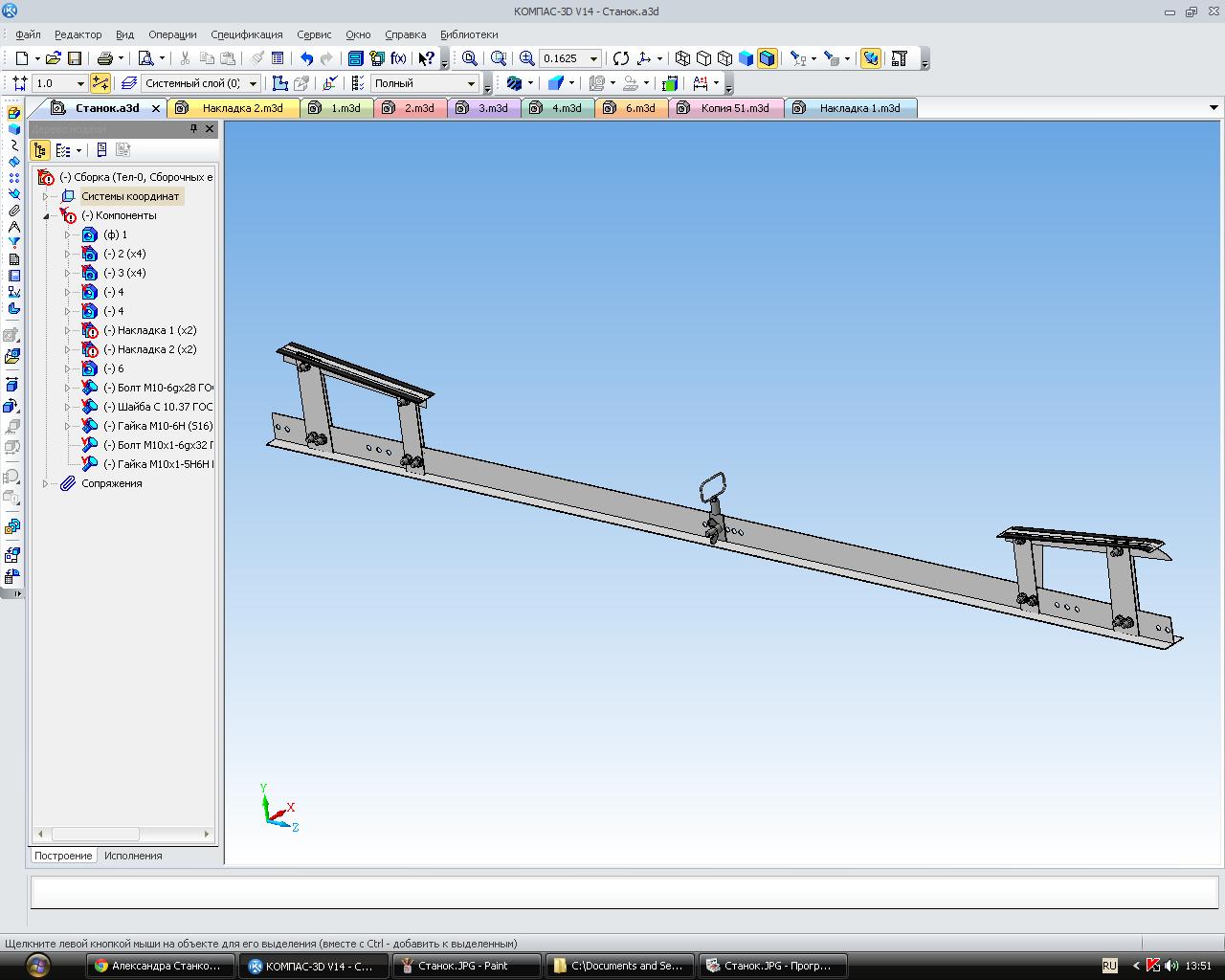Click the Zoom in/out magnifier next to scale
Image resolution: width=1225 pixels, height=980 pixels.
526,58
